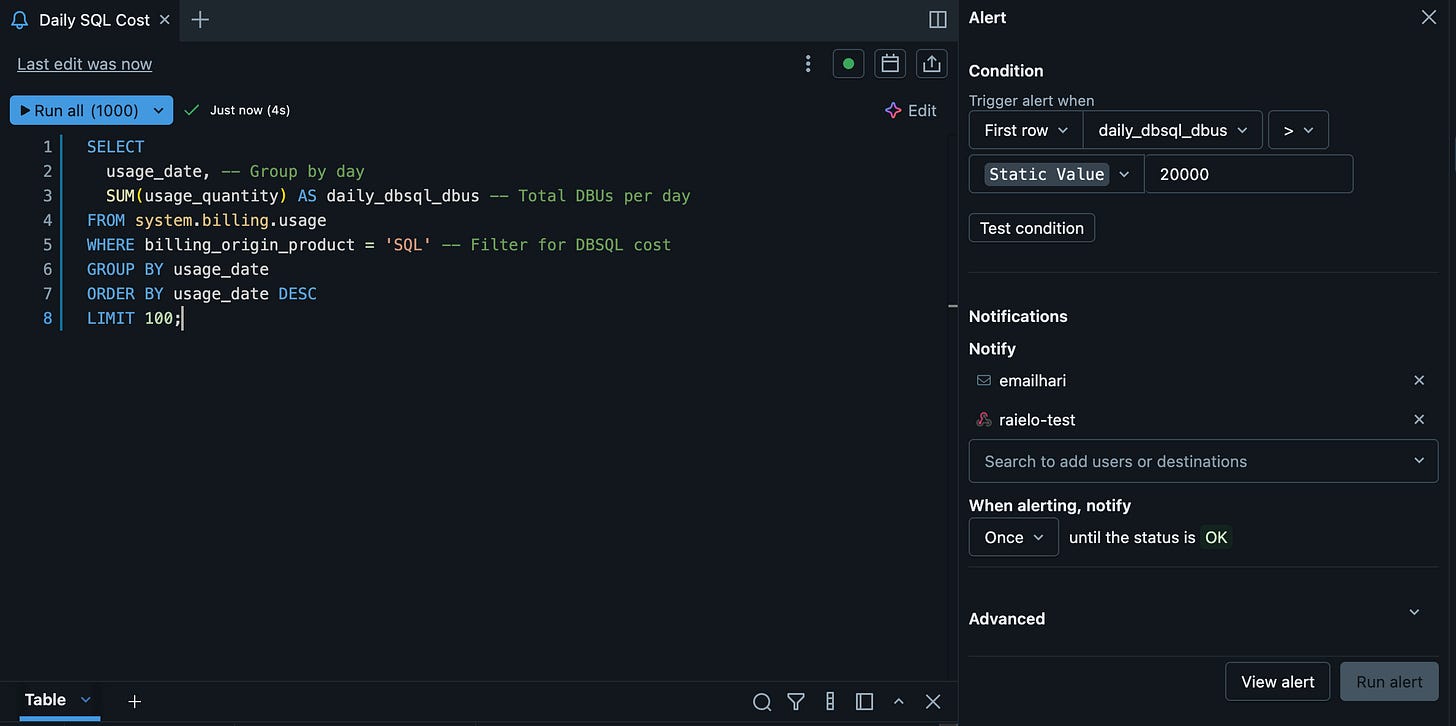Viewport: 1456px width, 726px height.
Task: Open the Once notification frequency dropdown
Action: 1014,537
